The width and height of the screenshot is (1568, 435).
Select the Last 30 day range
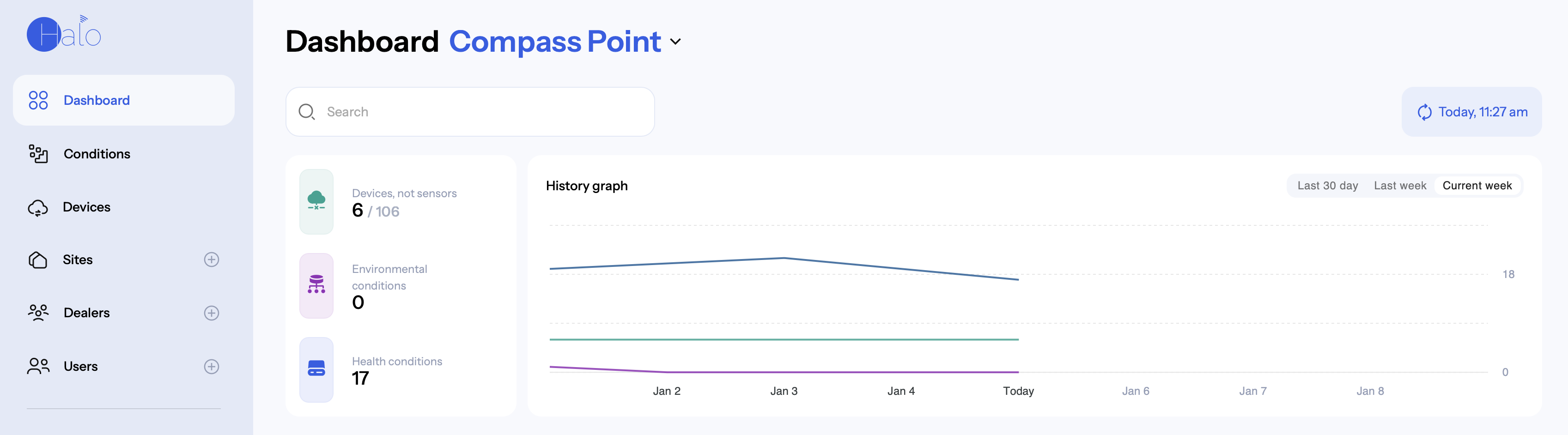[1328, 186]
